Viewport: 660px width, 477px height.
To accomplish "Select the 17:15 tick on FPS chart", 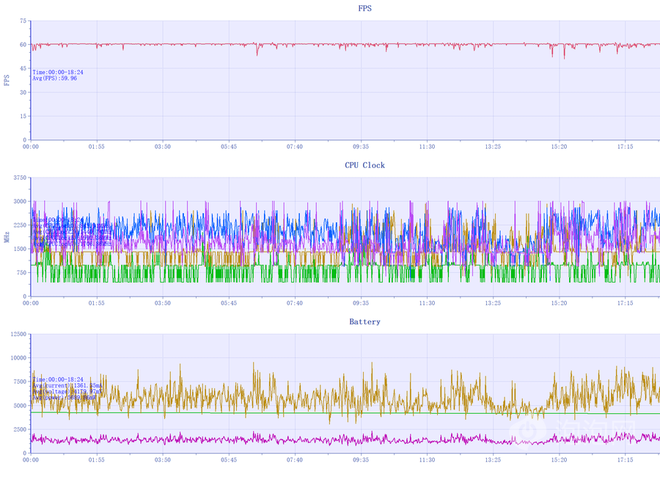I will point(625,146).
